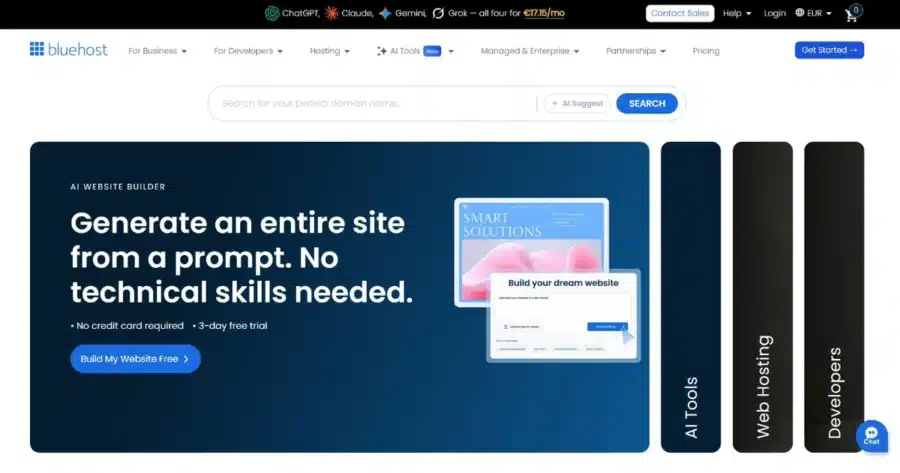The image size is (900, 473).
Task: Click '3-day free trial' text
Action: point(232,325)
